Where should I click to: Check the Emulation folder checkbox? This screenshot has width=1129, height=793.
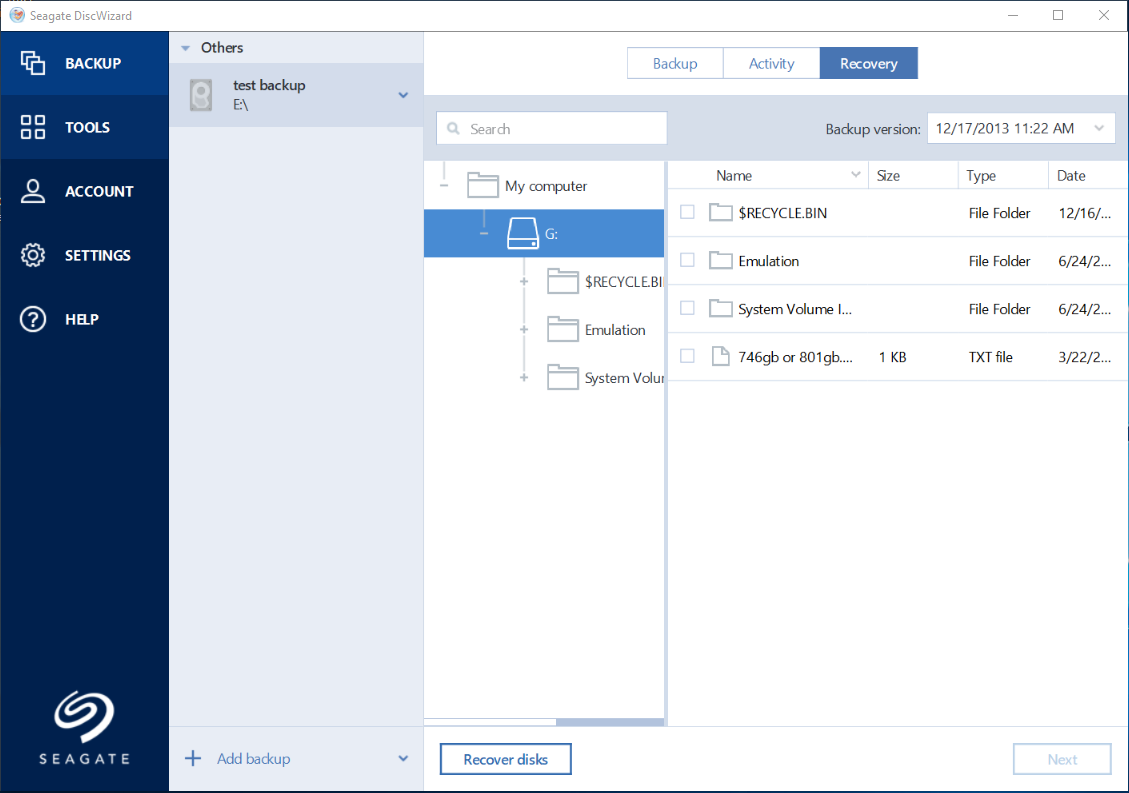[688, 260]
